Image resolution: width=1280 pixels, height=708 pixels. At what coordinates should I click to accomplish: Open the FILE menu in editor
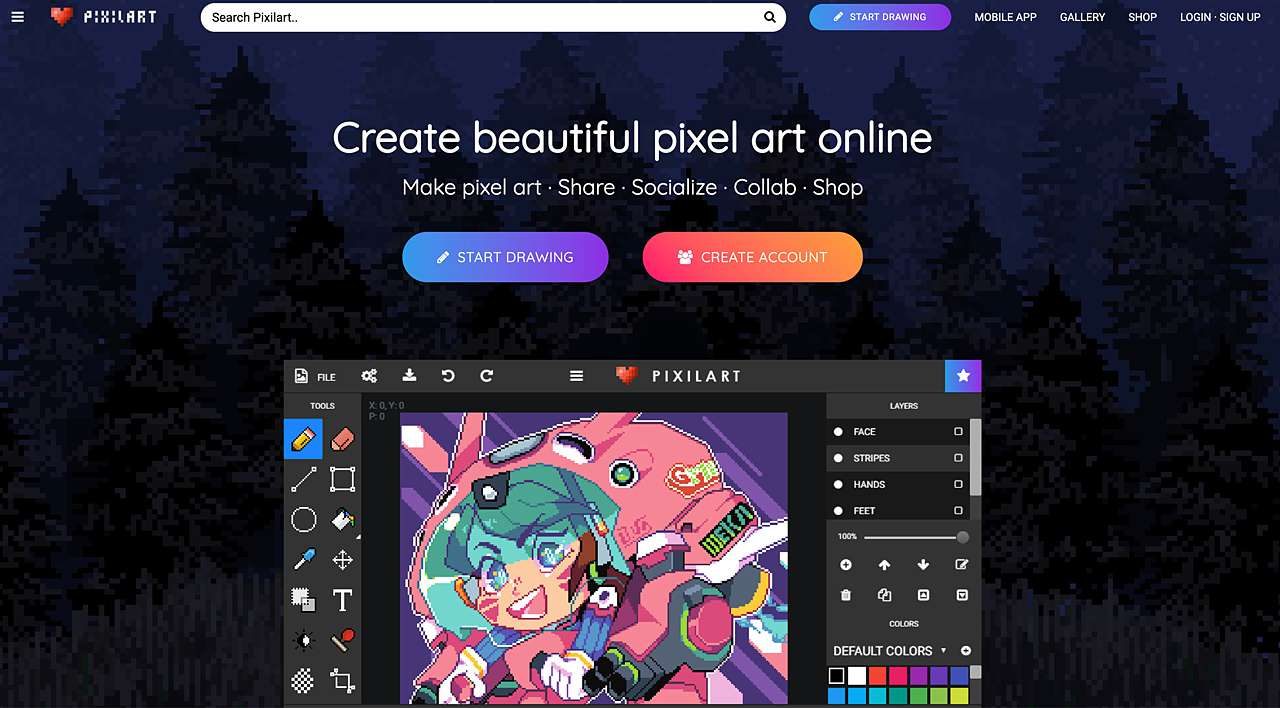click(316, 377)
